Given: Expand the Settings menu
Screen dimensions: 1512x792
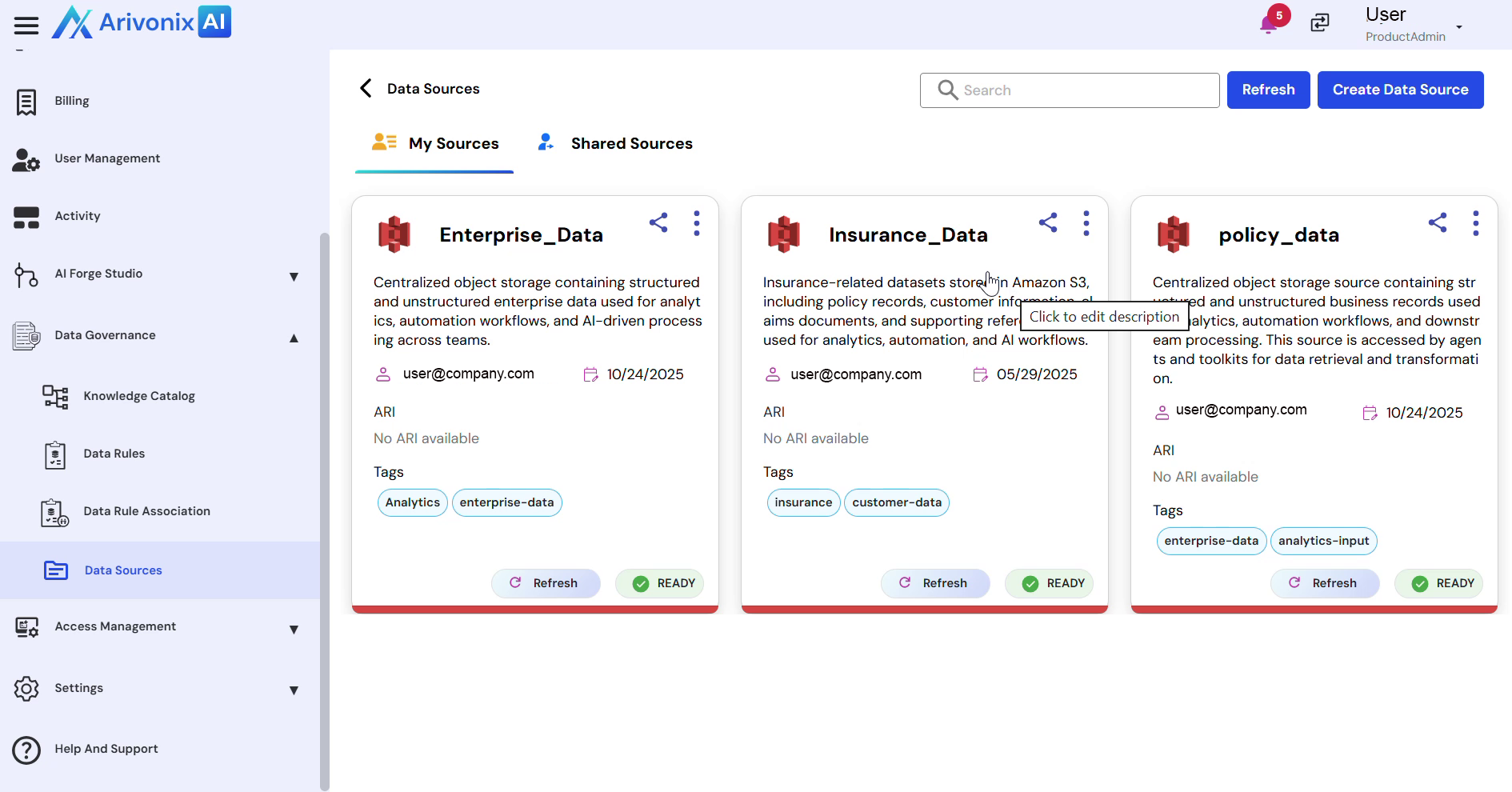Looking at the screenshot, I should pos(294,690).
